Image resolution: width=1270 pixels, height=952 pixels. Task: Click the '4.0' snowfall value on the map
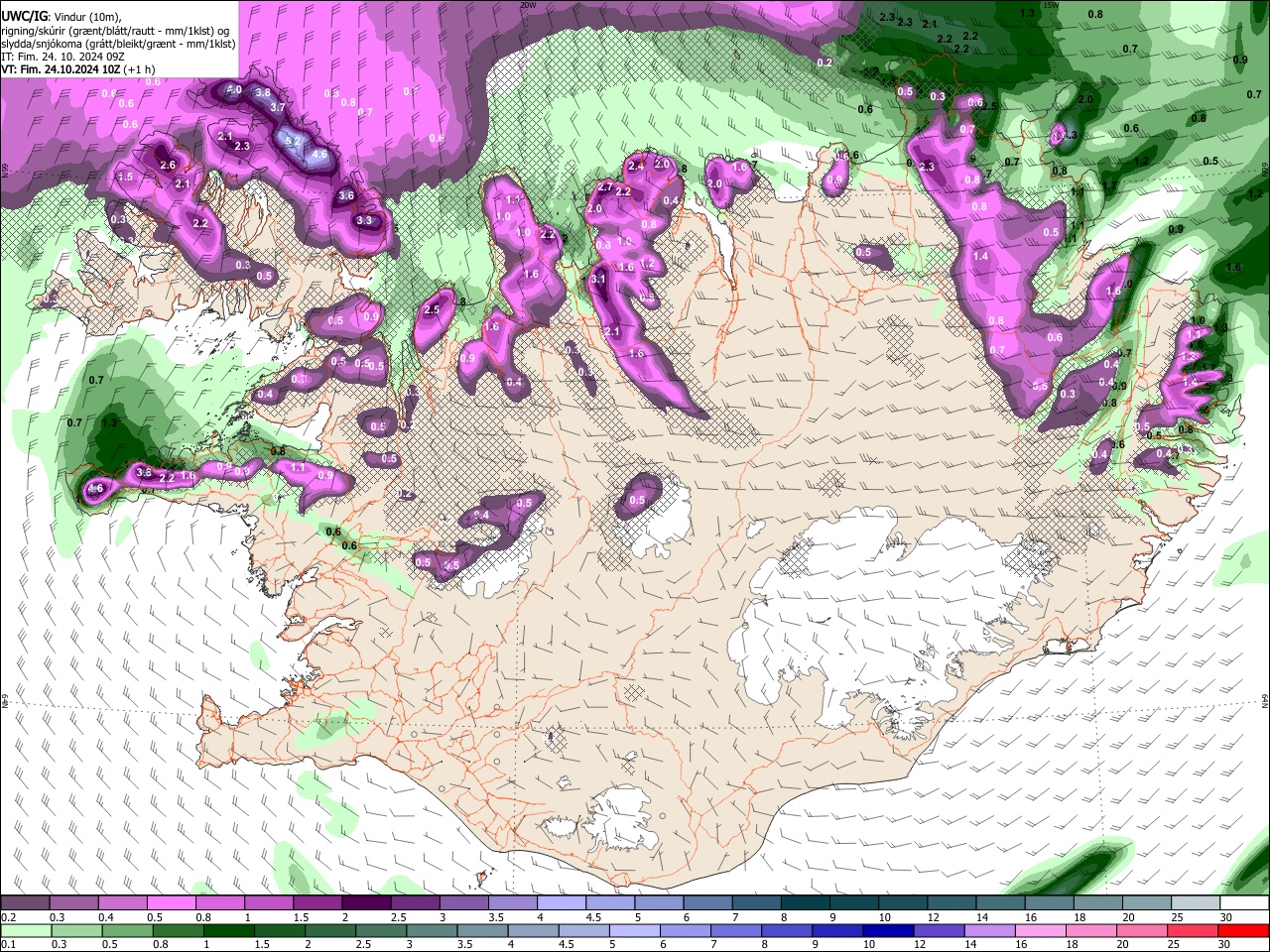coord(234,90)
